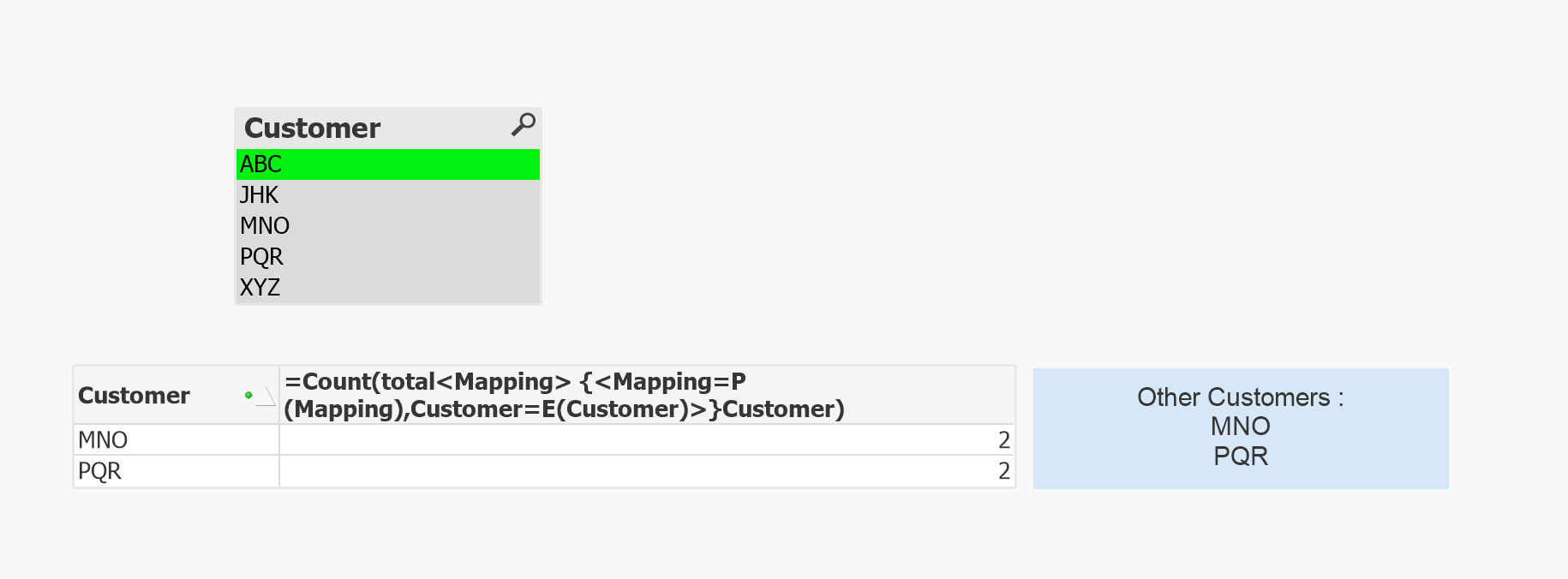Click PQR in the Other Customers text box
The image size is (1568, 579).
point(1240,456)
